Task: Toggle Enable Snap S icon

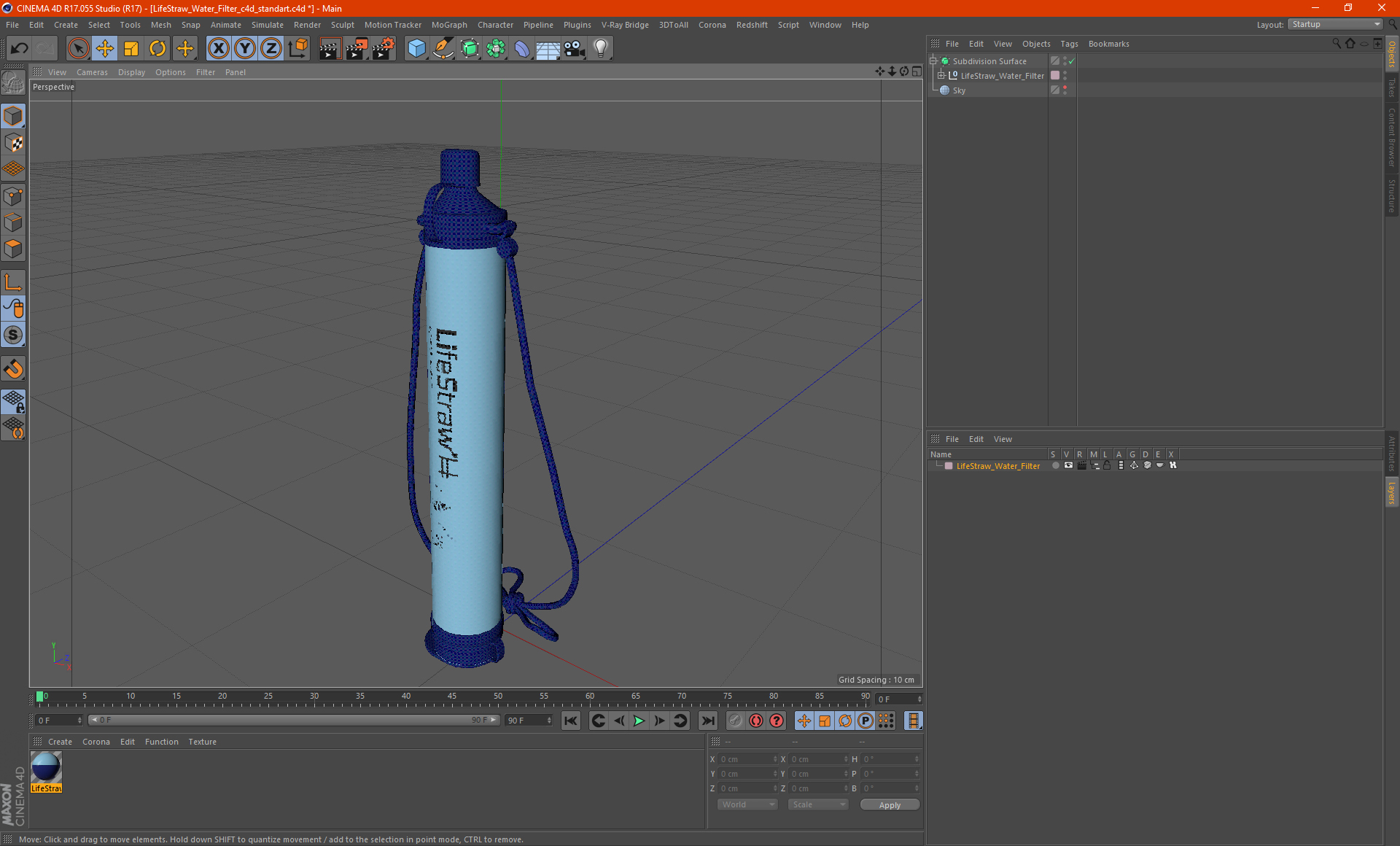Action: [14, 335]
